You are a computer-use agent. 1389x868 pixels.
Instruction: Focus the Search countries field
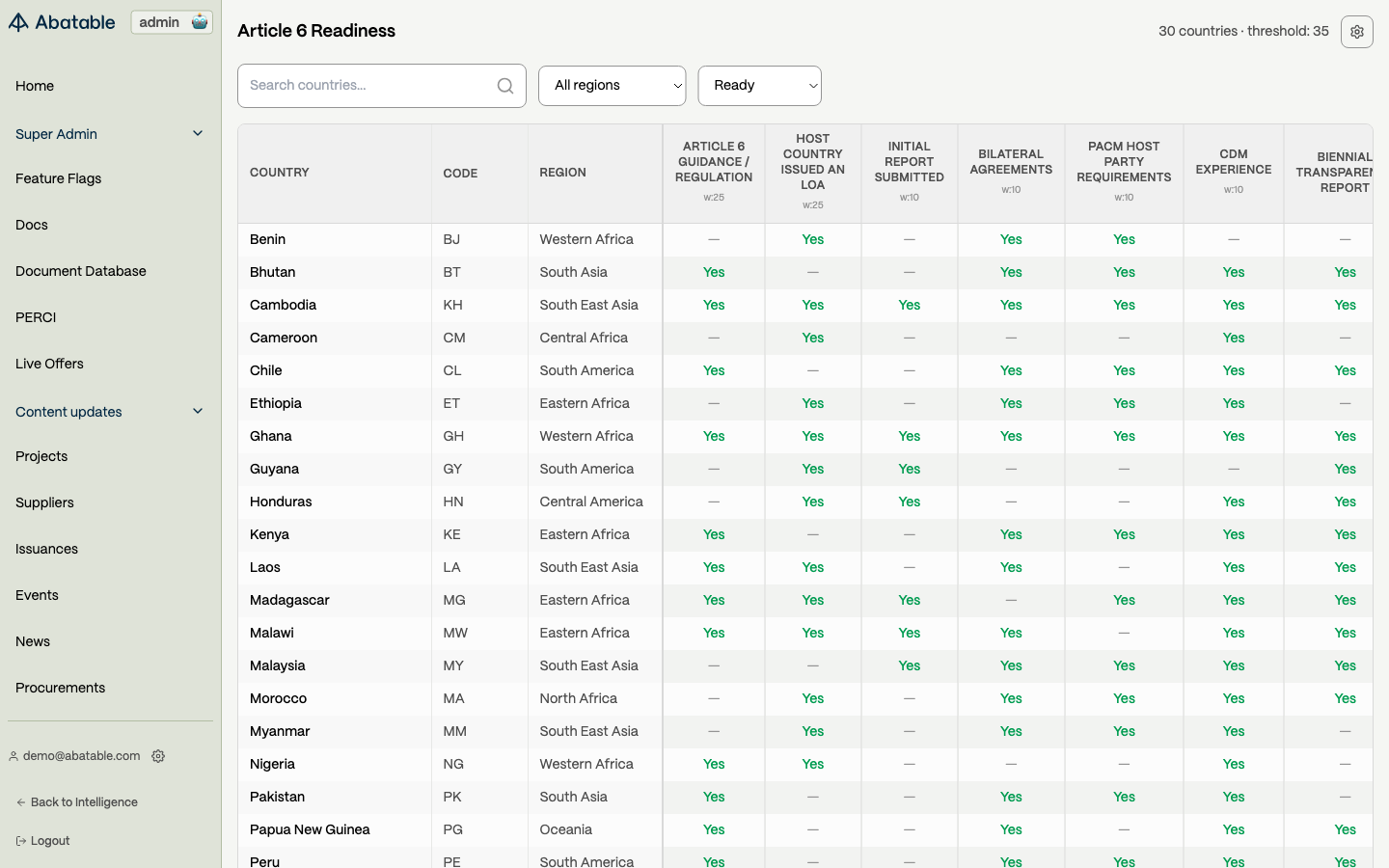tap(367, 86)
